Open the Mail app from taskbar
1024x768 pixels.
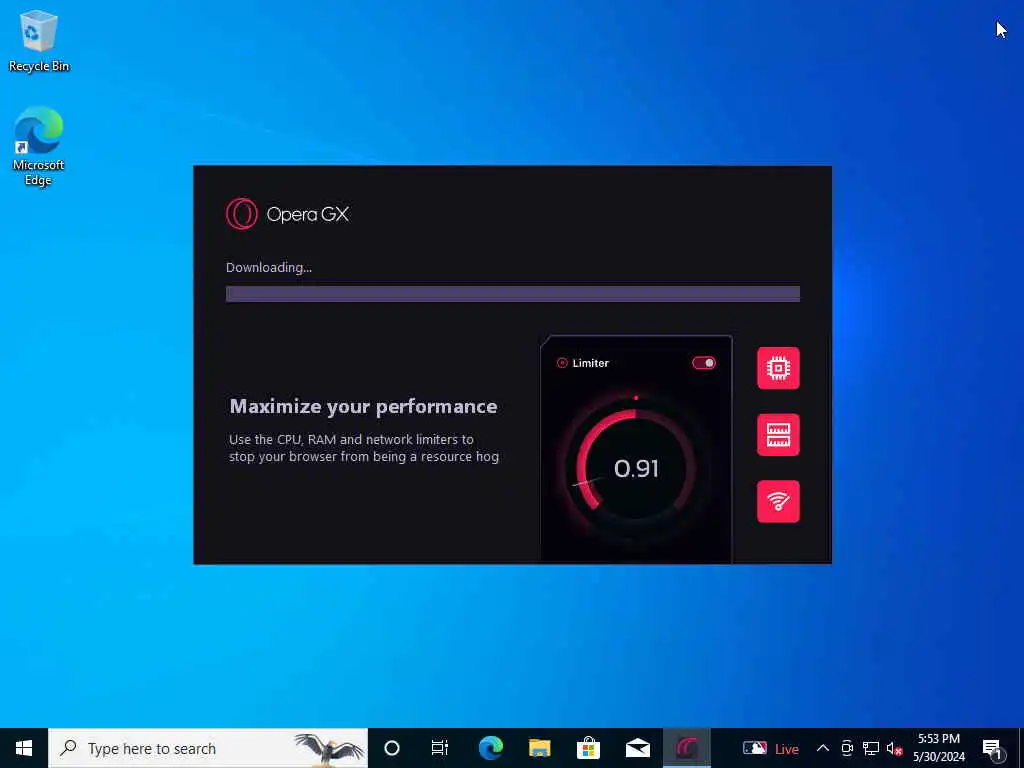(x=637, y=748)
